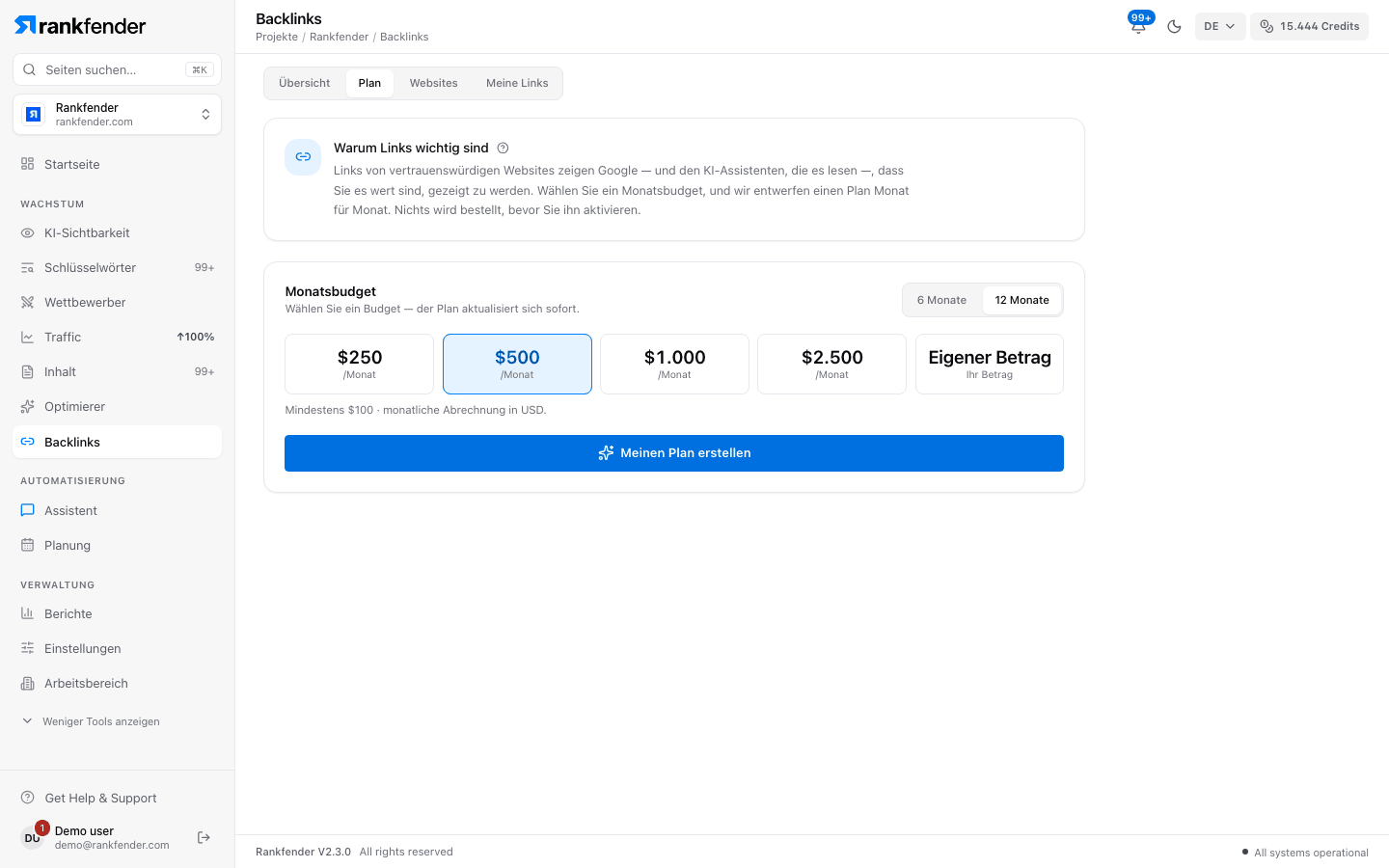Open Wettbewerber section
Viewport: 1389px width, 868px height.
point(117,302)
